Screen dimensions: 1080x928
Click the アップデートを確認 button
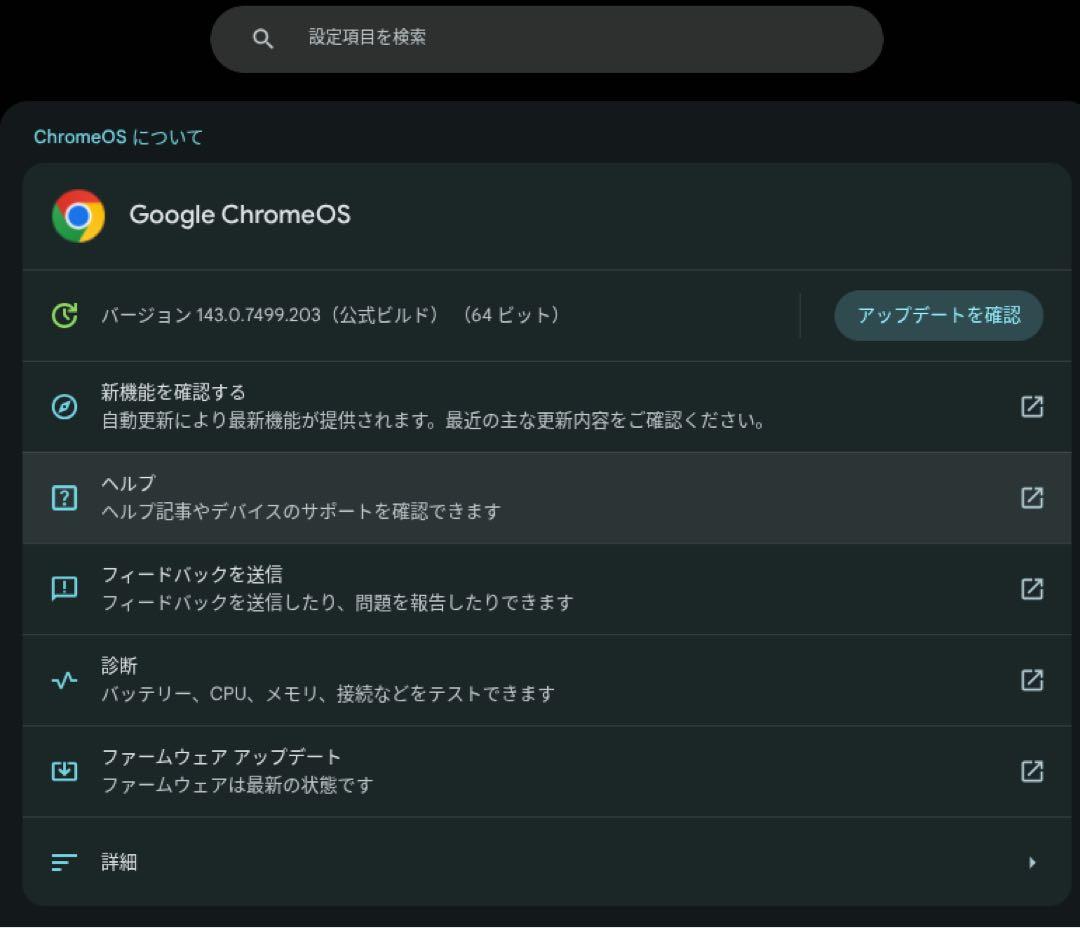[938, 315]
